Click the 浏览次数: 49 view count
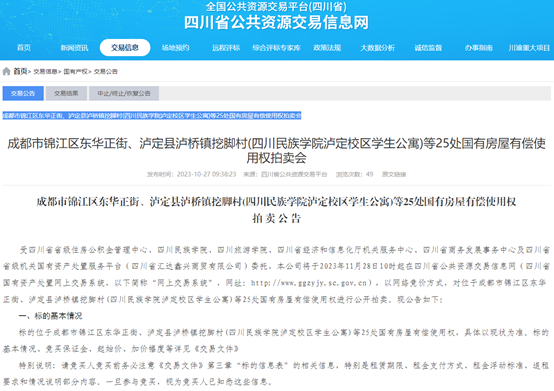 click(354, 174)
